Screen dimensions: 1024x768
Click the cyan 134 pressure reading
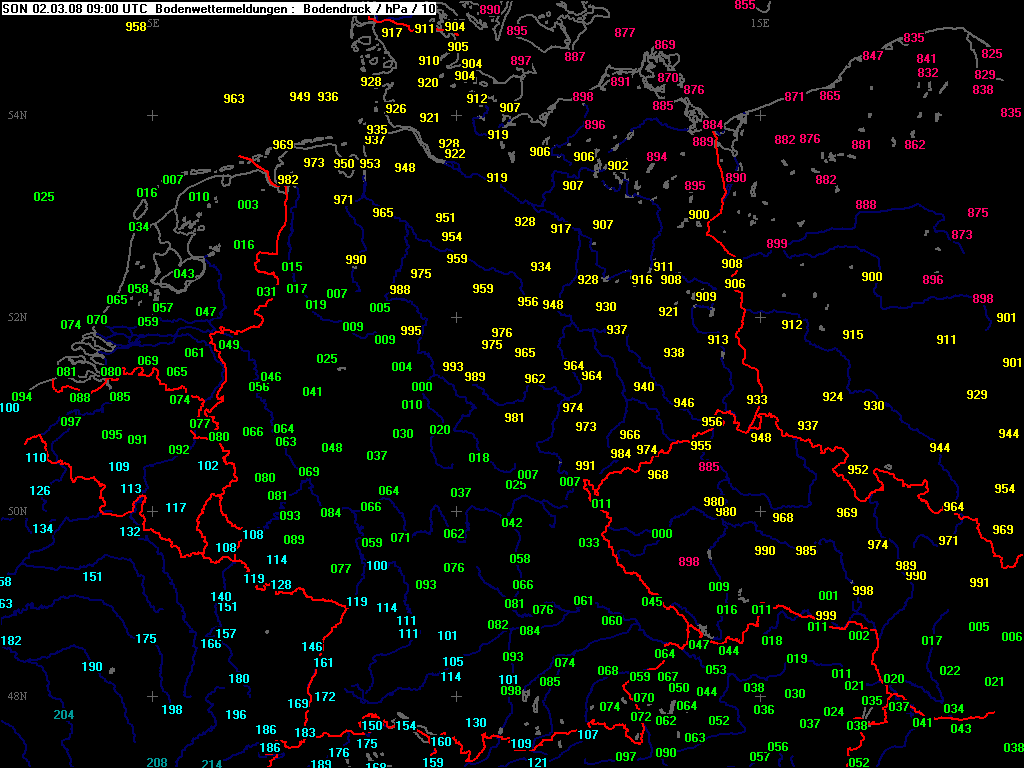pos(43,529)
